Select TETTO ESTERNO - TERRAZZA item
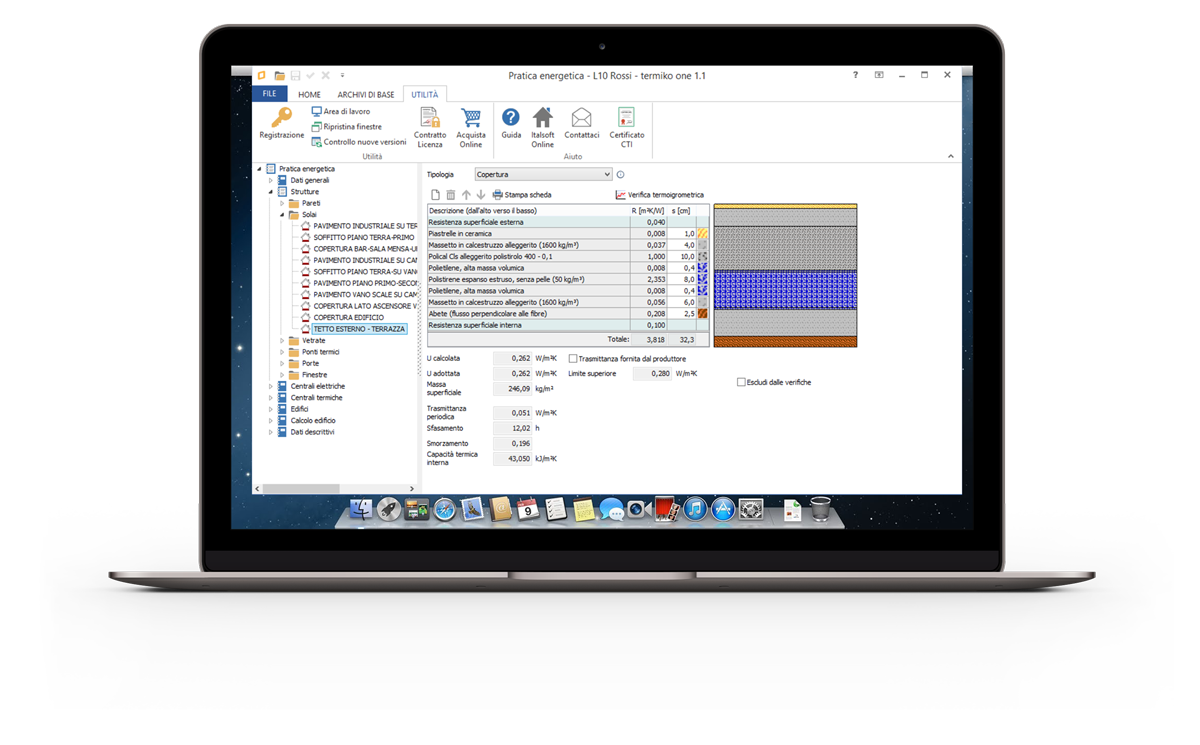The width and height of the screenshot is (1200, 745). tap(359, 329)
